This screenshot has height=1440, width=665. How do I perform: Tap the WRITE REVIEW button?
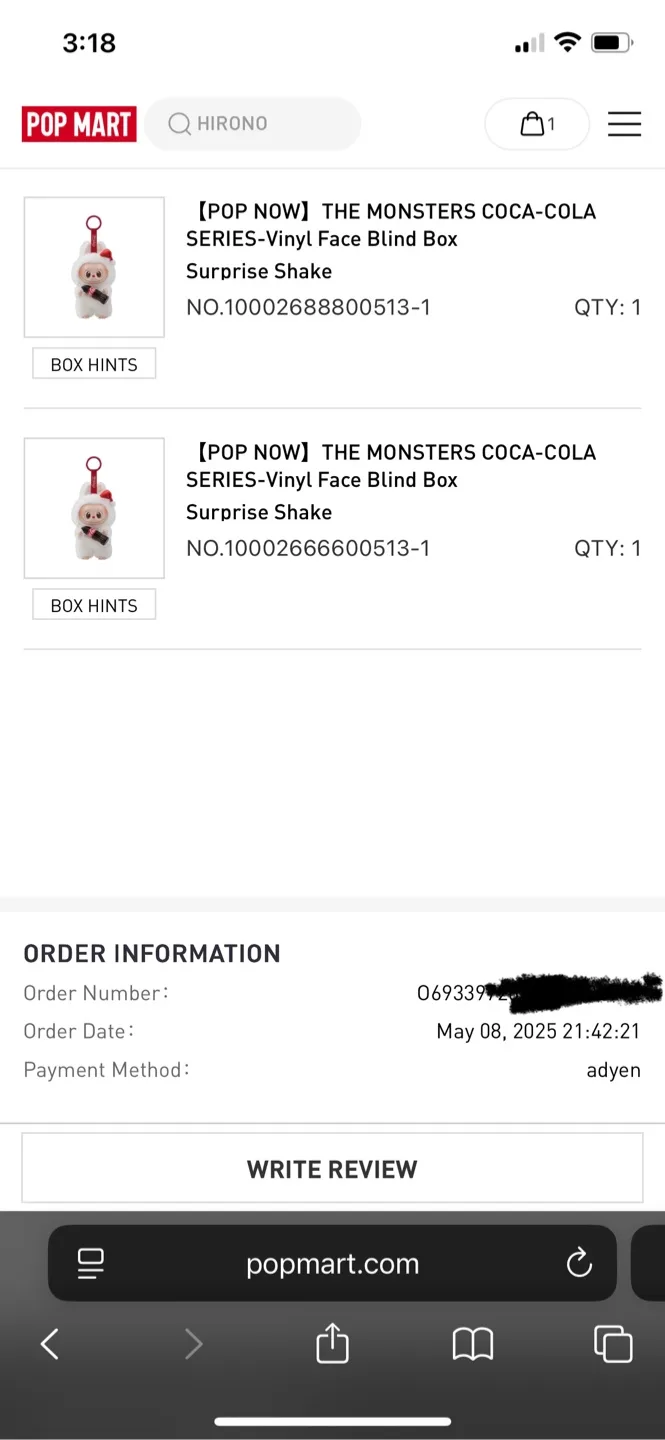(x=332, y=1168)
